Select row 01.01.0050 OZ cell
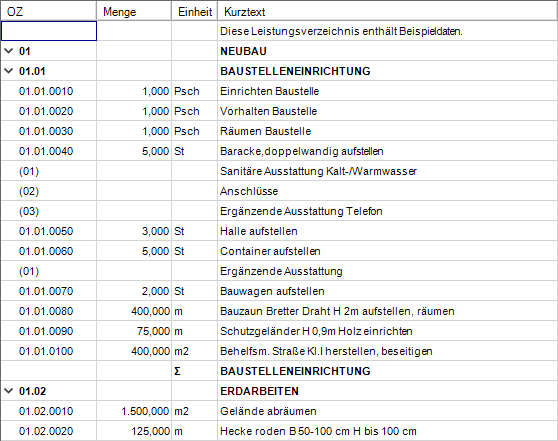The height and width of the screenshot is (441, 558). click(49, 231)
